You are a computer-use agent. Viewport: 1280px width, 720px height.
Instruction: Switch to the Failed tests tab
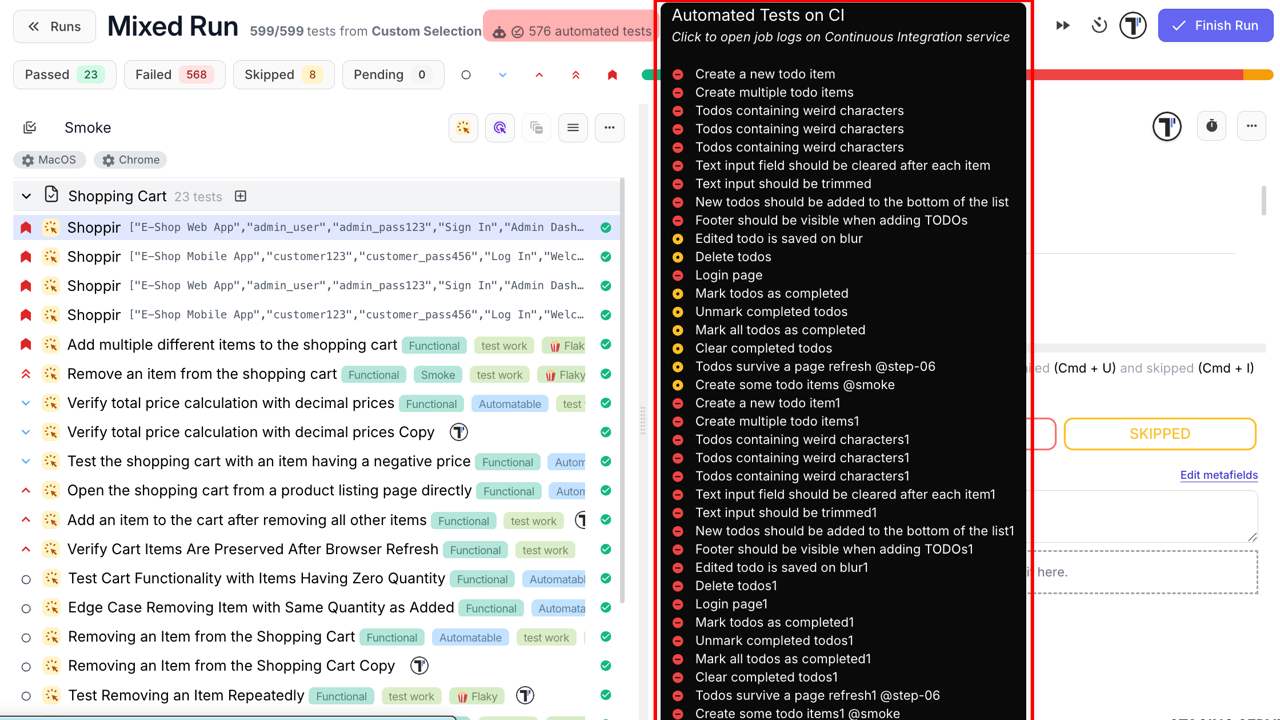pyautogui.click(x=174, y=74)
